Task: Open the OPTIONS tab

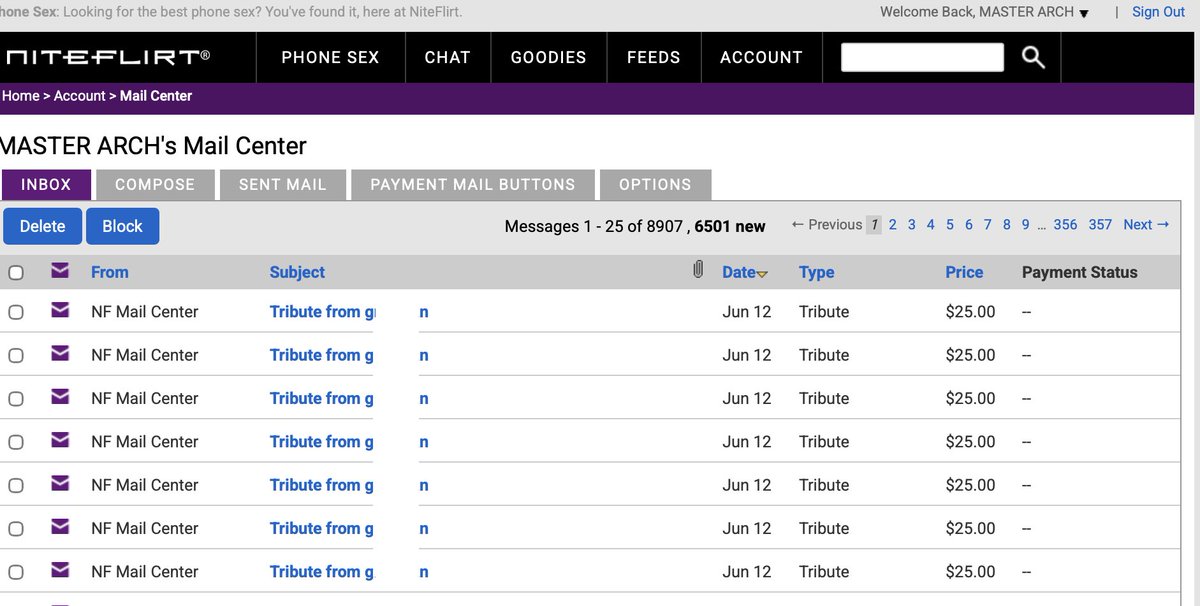Action: pyautogui.click(x=655, y=185)
